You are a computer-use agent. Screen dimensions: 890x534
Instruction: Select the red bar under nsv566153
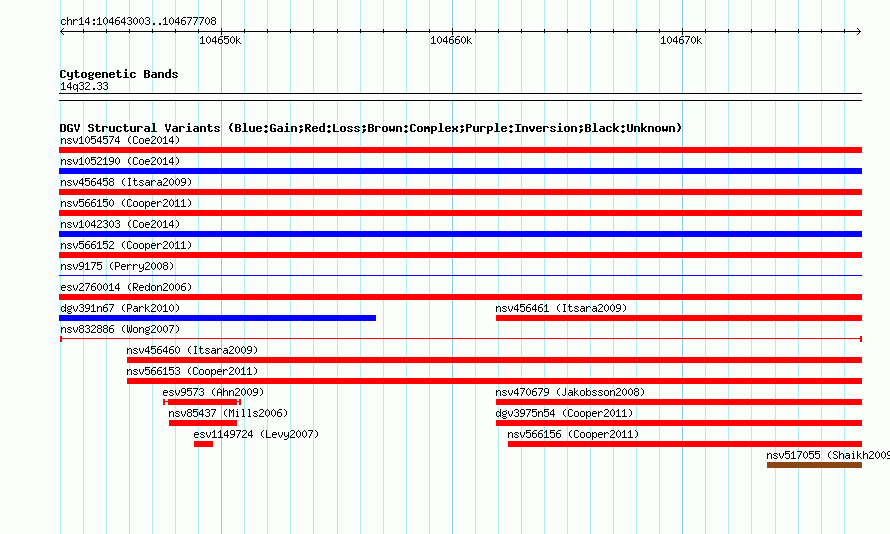(494, 381)
